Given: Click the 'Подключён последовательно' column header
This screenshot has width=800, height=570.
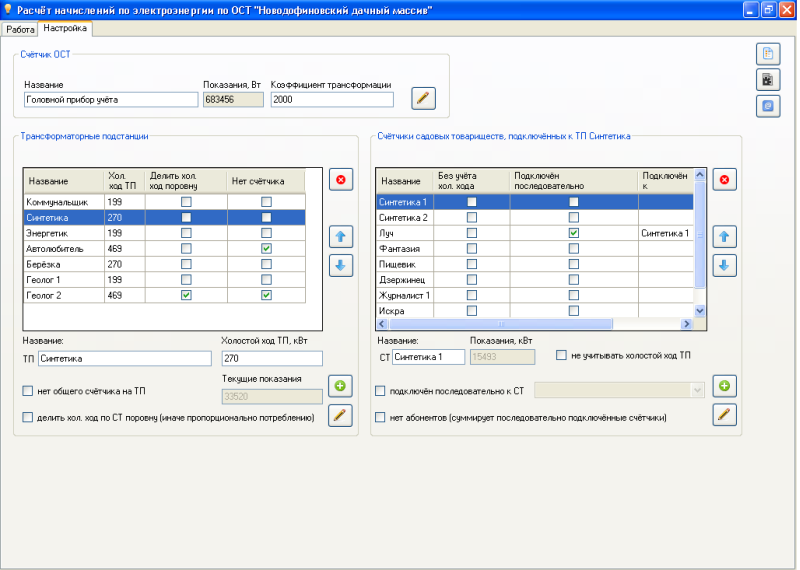Looking at the screenshot, I should click(x=574, y=181).
